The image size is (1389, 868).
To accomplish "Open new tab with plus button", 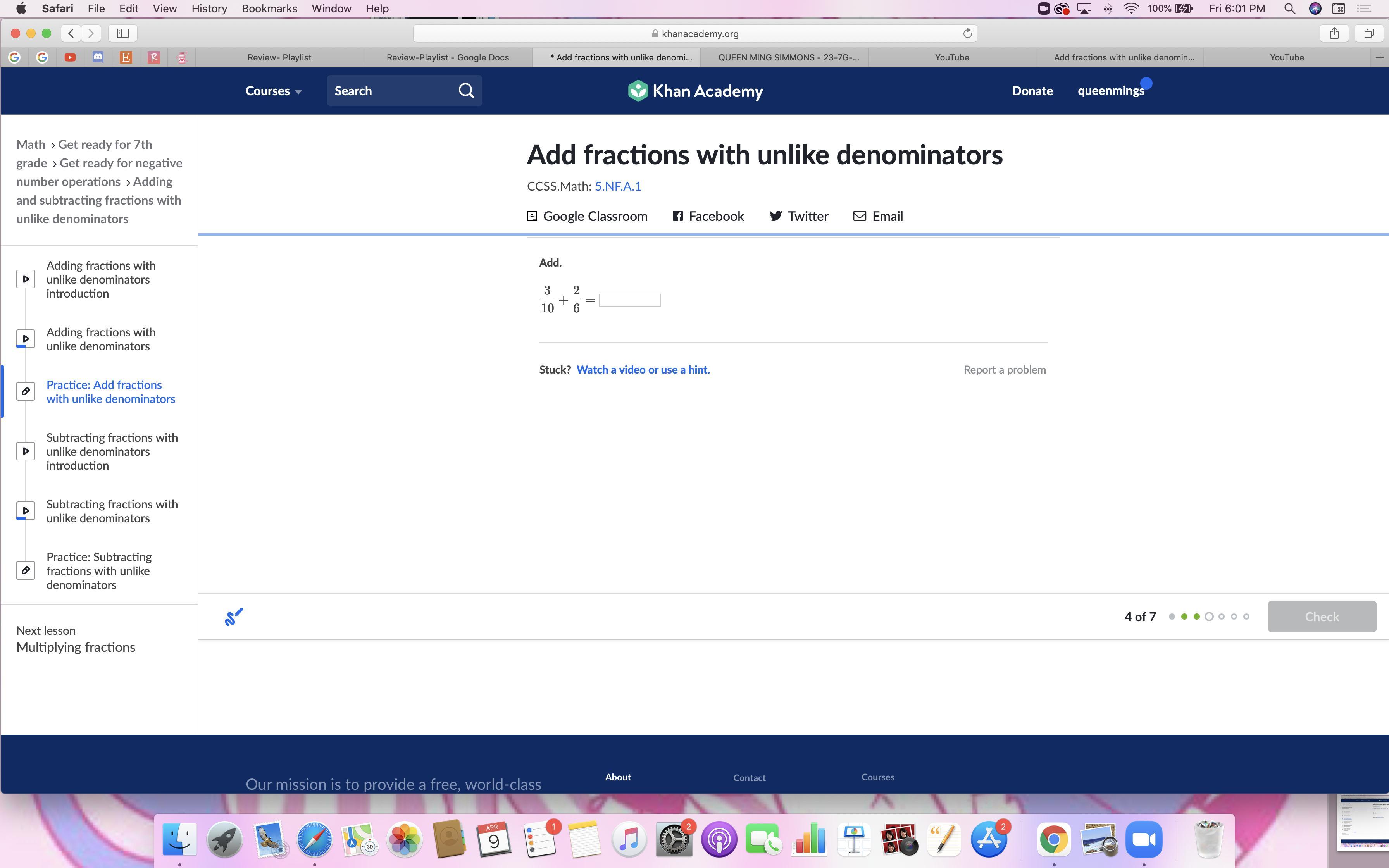I will coord(1380,57).
